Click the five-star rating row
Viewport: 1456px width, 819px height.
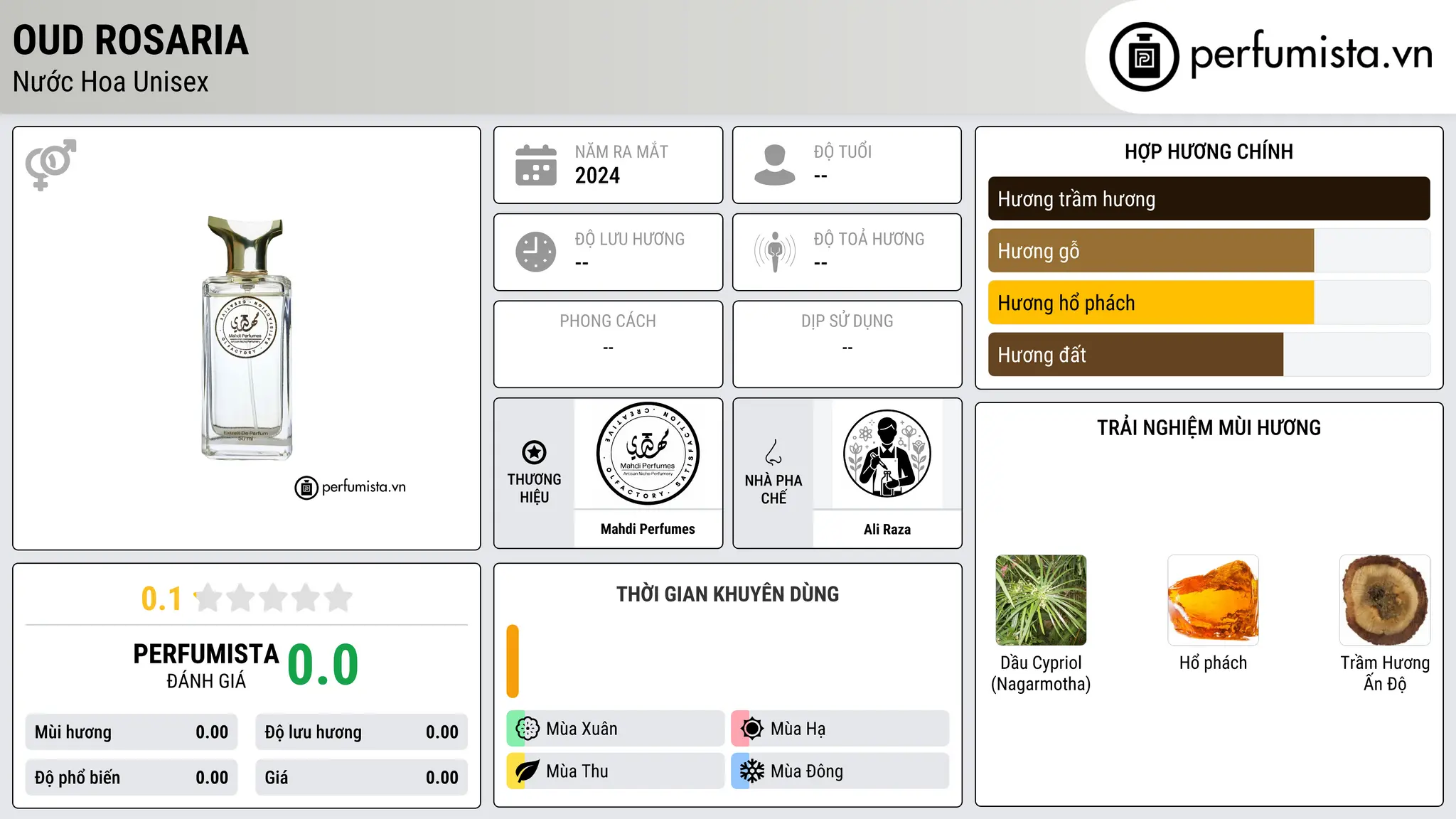point(273,598)
